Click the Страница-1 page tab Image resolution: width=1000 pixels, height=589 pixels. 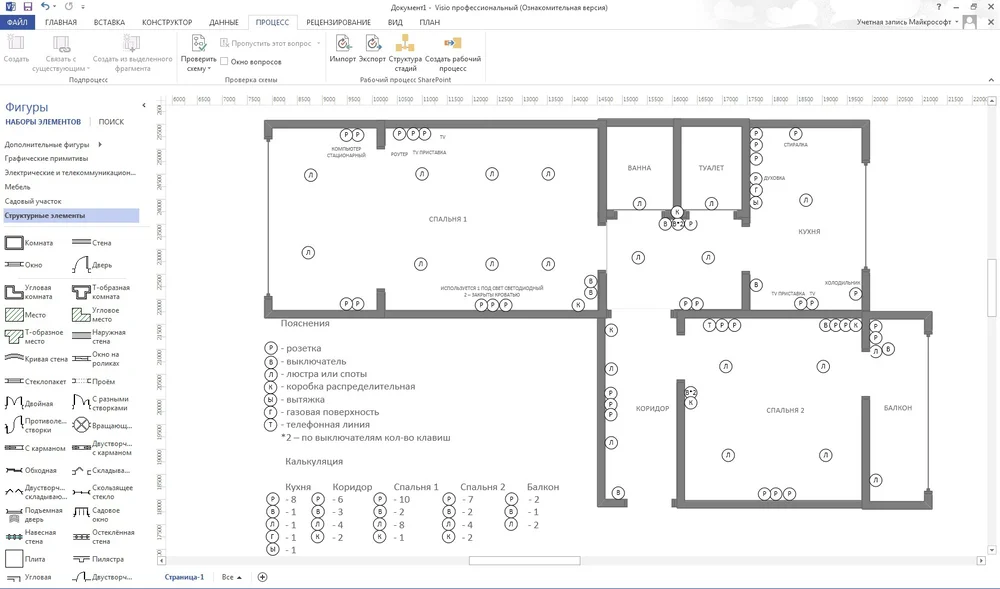coord(184,577)
